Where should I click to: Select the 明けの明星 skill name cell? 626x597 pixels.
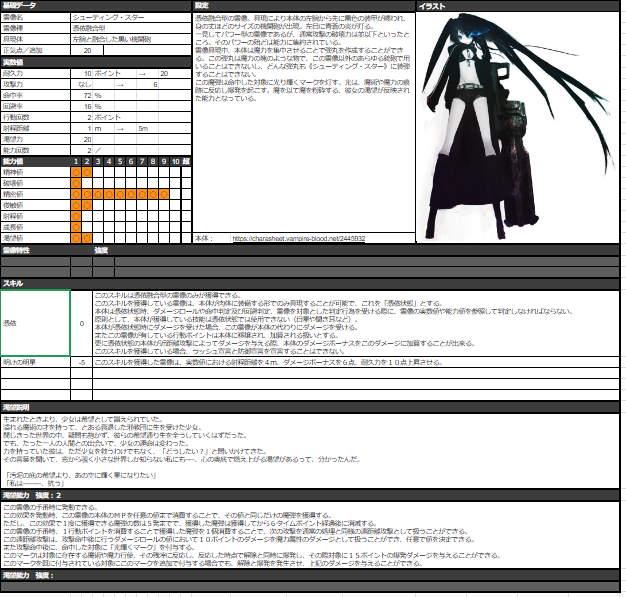tap(36, 362)
